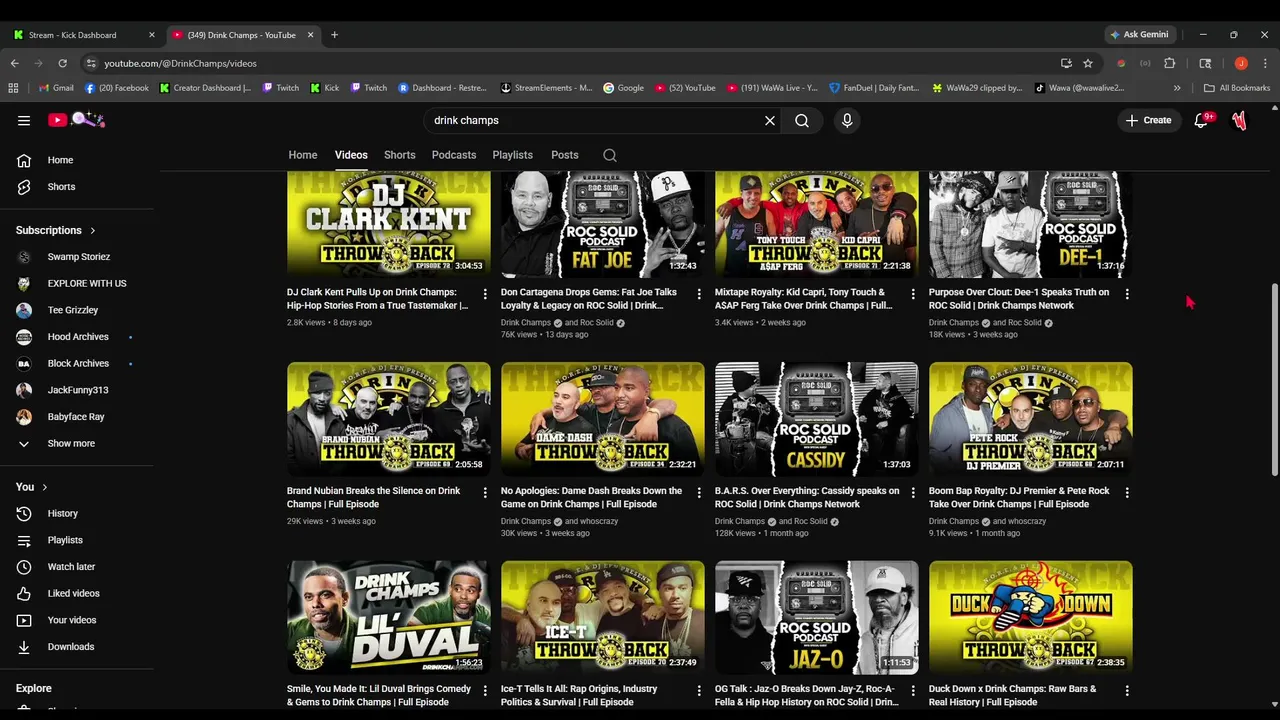Open options for Cassidy B.A.R.S. video
The width and height of the screenshot is (1280, 720).
click(913, 493)
